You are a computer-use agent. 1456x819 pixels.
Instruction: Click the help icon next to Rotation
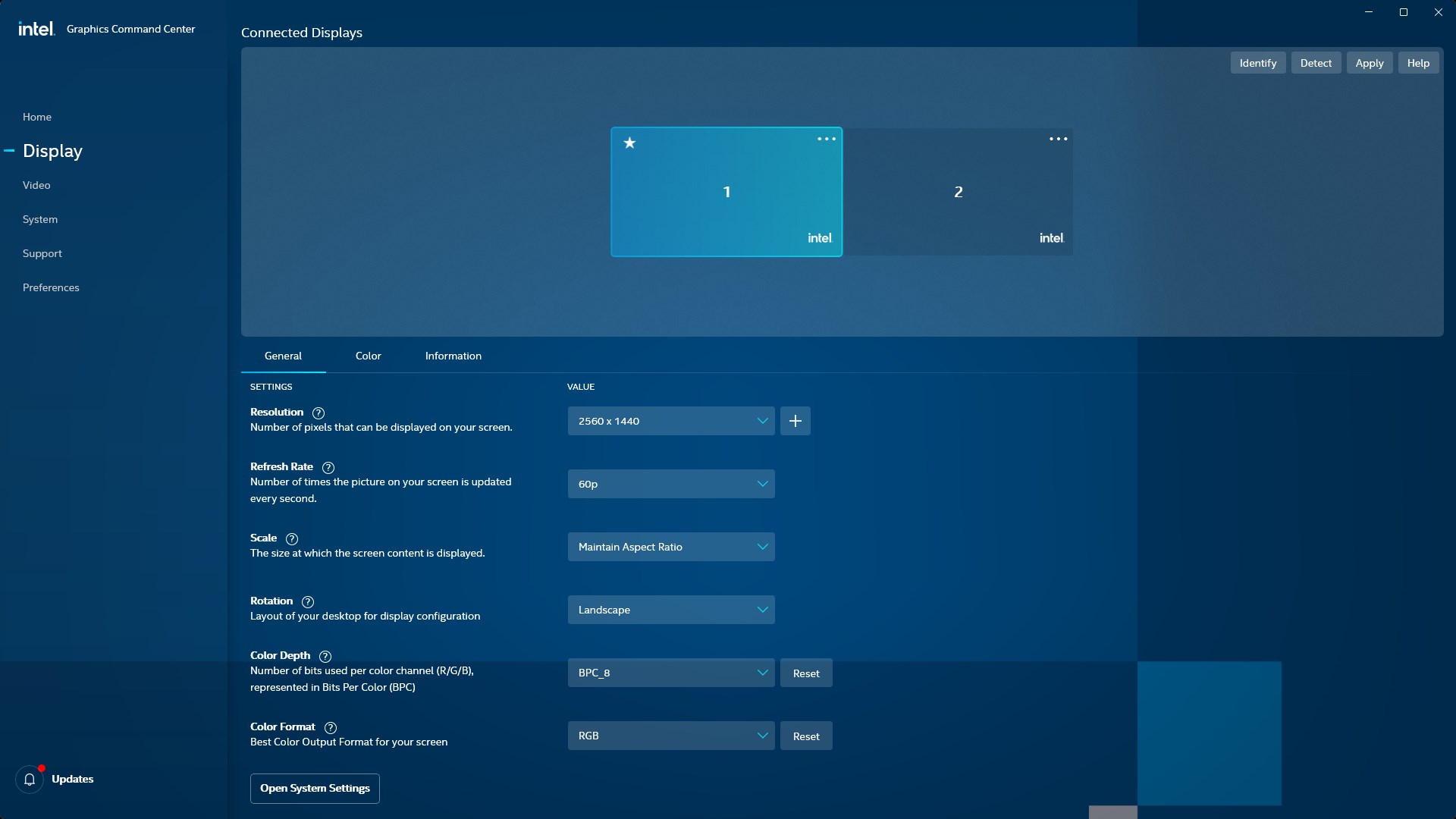307,602
